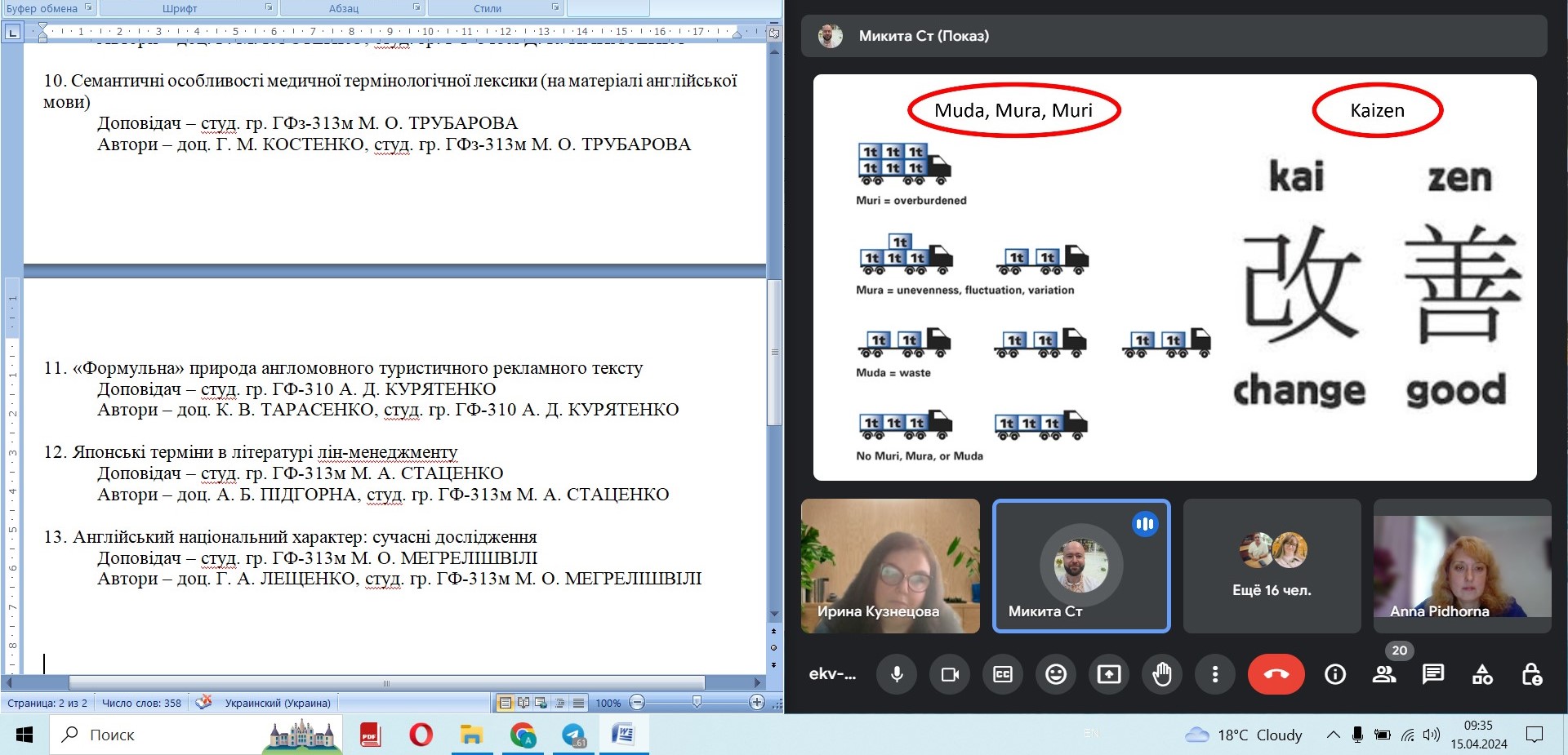
Task: Open the three-dot more options menu
Action: click(1215, 674)
